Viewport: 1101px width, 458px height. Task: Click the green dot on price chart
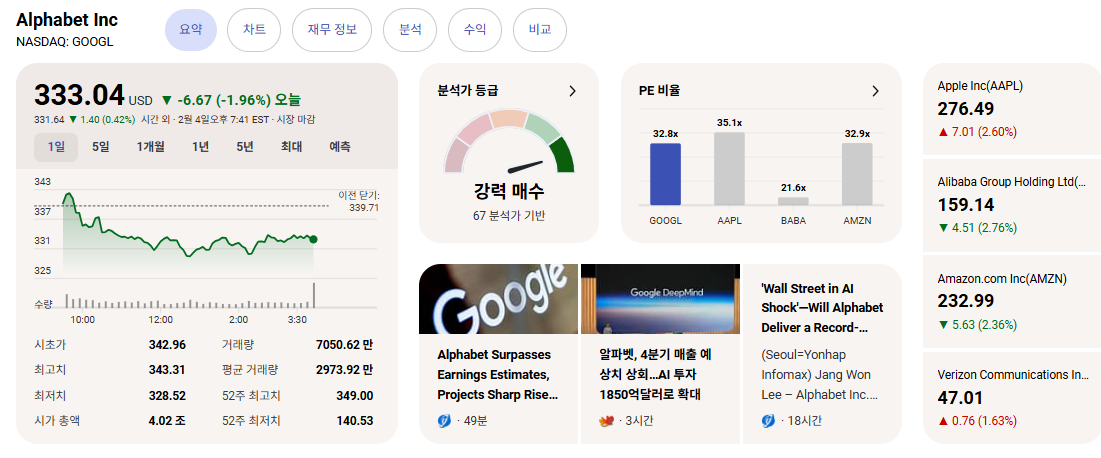(x=313, y=240)
